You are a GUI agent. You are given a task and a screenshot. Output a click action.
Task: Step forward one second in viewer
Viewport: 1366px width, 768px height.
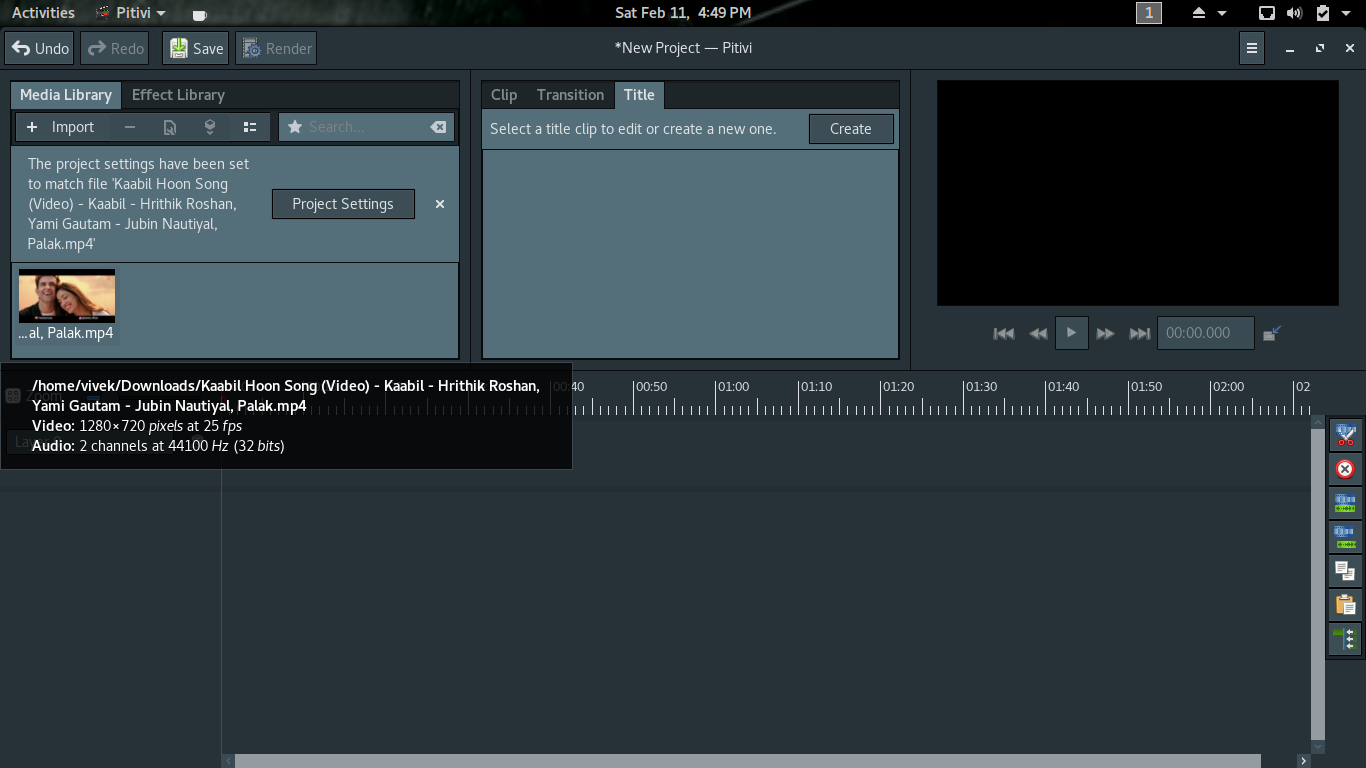tap(1105, 333)
